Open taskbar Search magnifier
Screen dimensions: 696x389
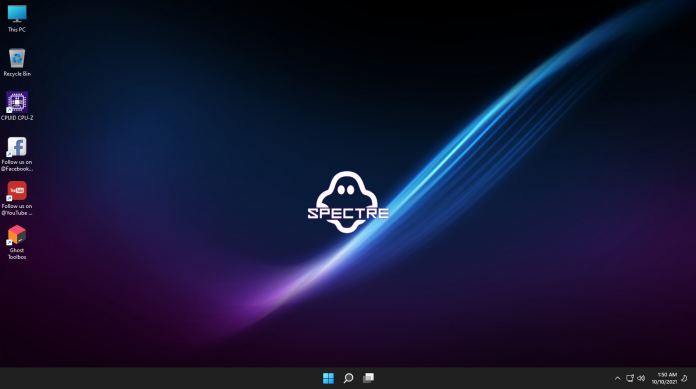[x=348, y=378]
